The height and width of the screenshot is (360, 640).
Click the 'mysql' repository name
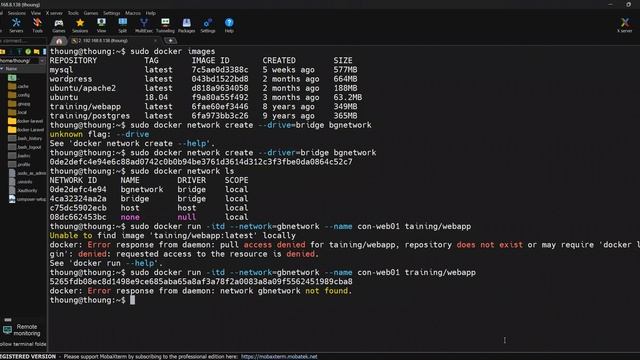[x=61, y=70]
